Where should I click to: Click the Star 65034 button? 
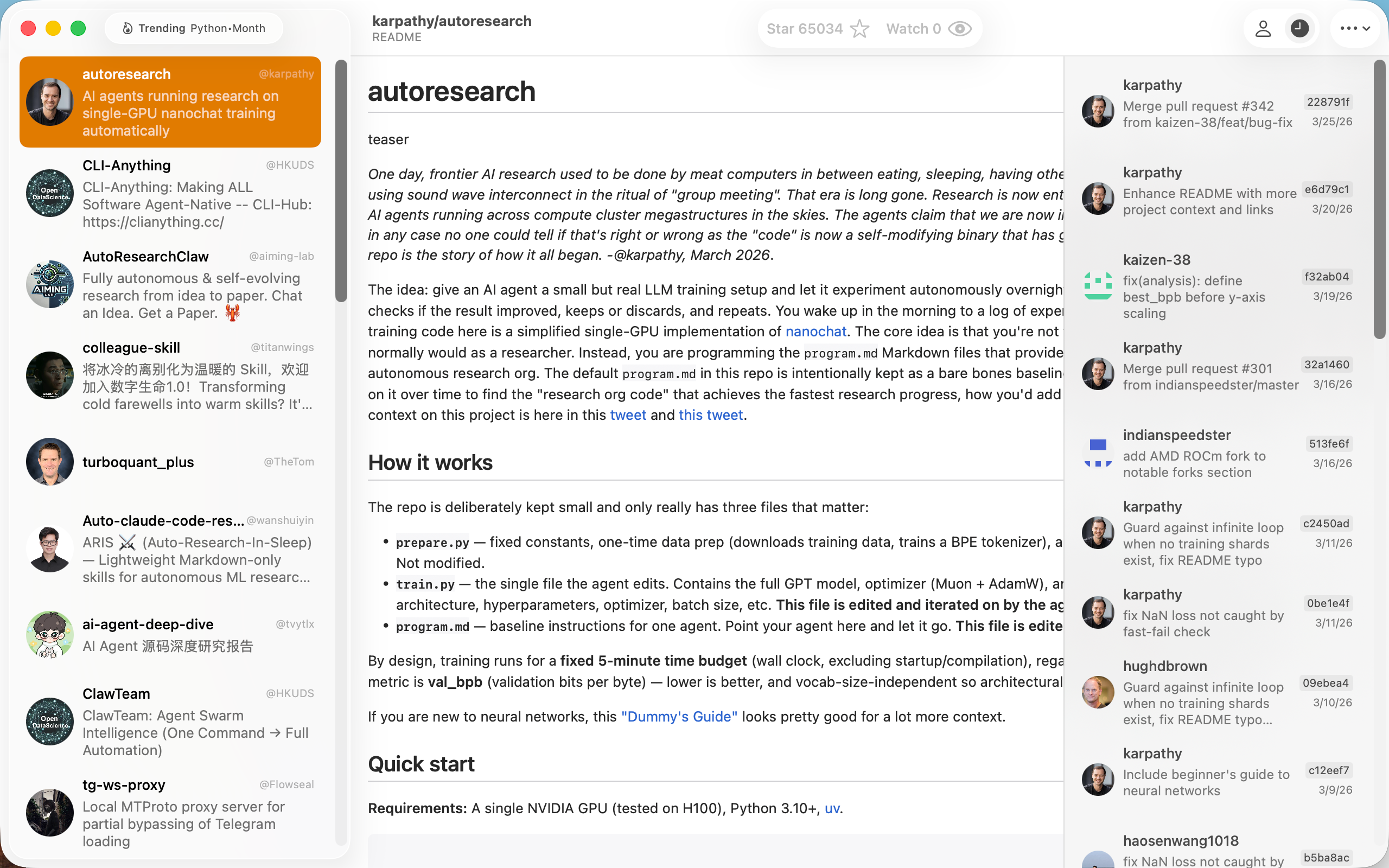coord(818,29)
